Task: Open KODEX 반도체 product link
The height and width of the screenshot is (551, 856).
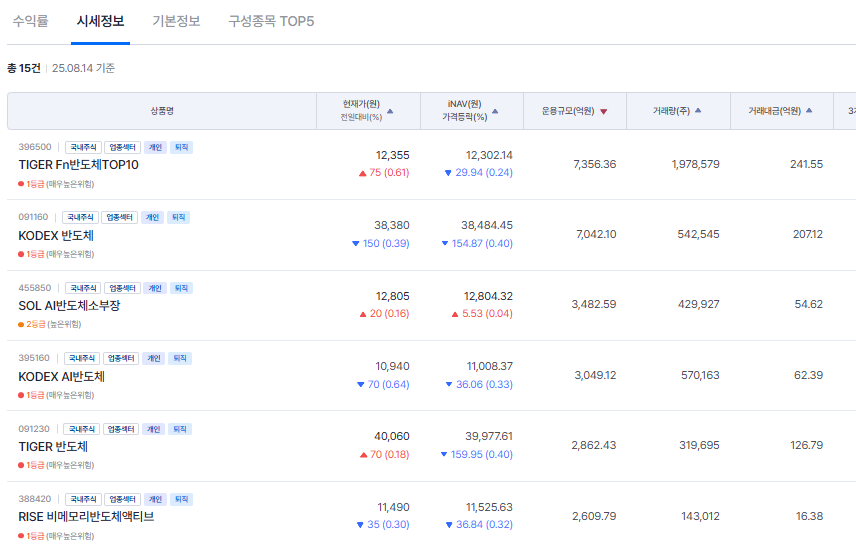Action: tap(56, 235)
